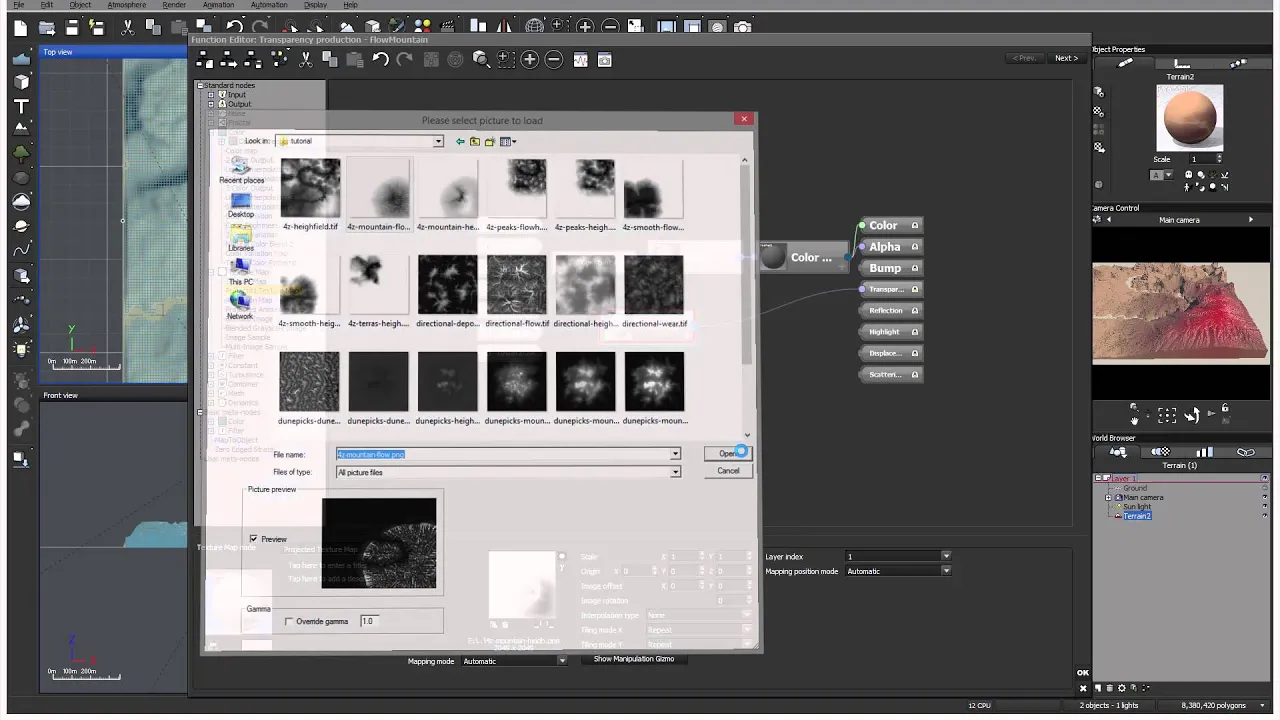Open Recent places in dialog sidebar
The image size is (1280, 720).
pos(241,172)
